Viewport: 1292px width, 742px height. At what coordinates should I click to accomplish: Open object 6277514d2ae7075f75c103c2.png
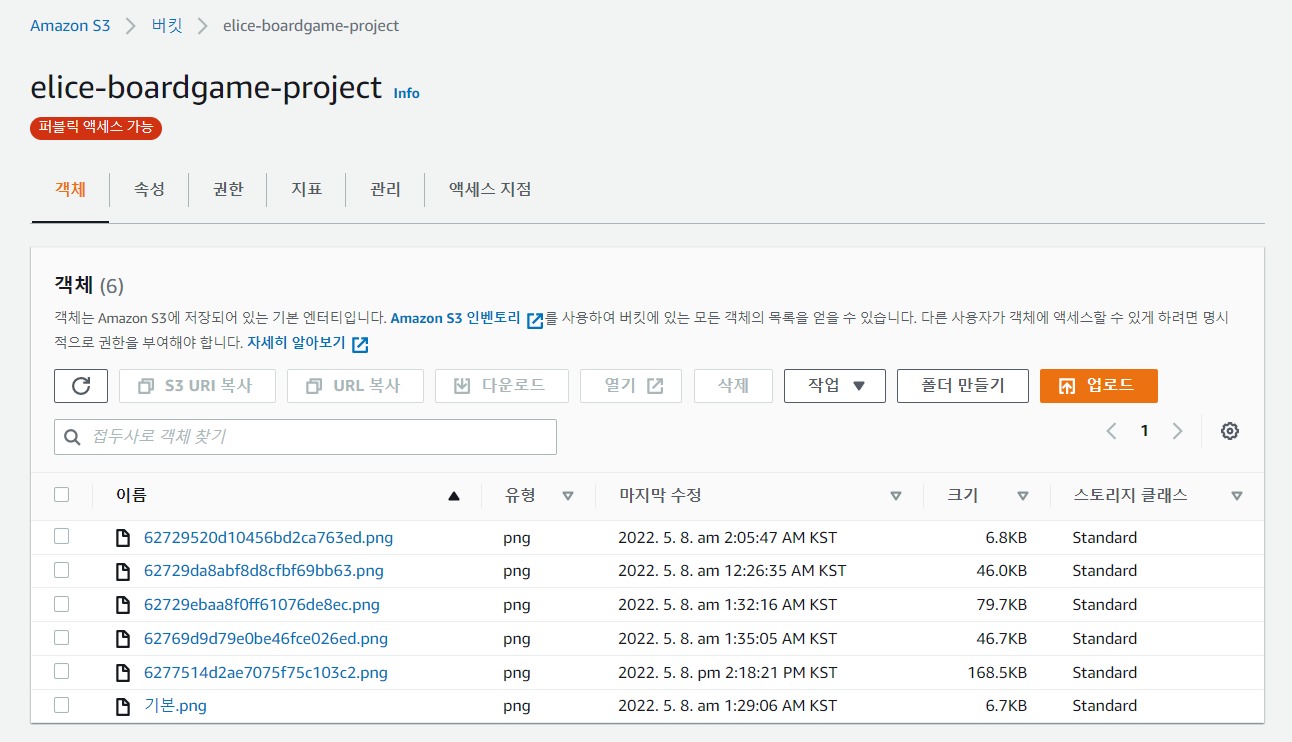click(266, 673)
